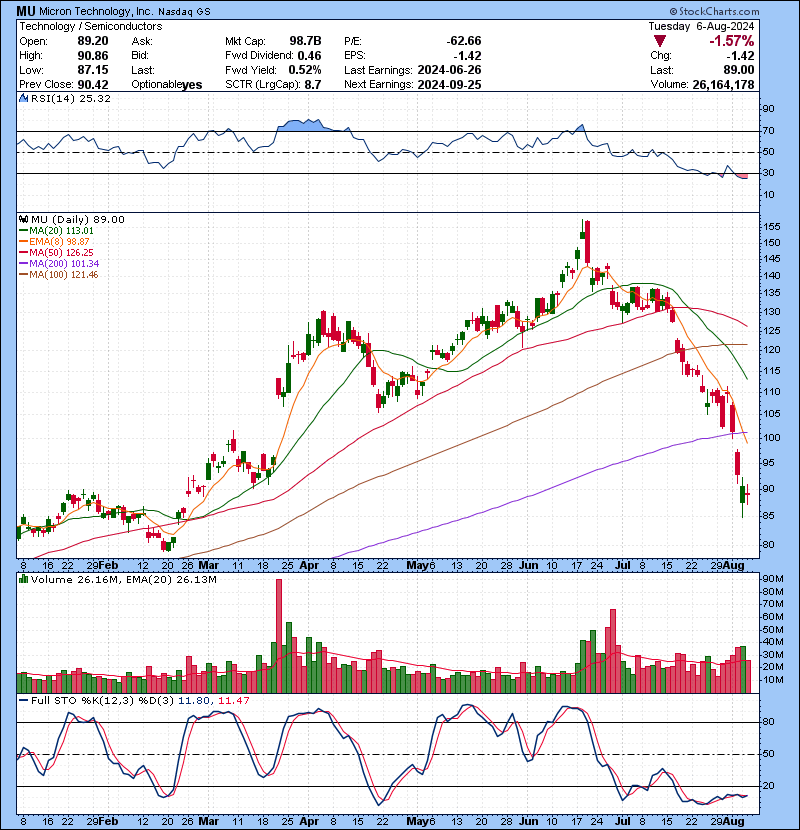Screen dimensions: 800x830
Task: Click the tallest volume bar in late March
Action: click(279, 636)
